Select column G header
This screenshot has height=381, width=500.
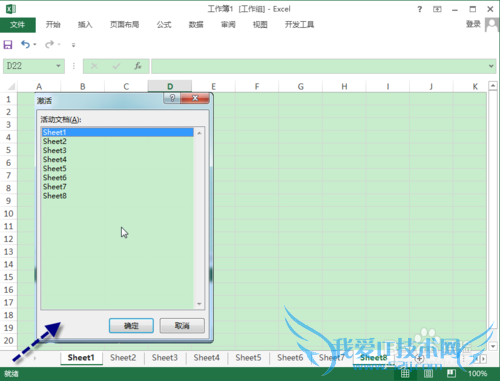[300, 86]
